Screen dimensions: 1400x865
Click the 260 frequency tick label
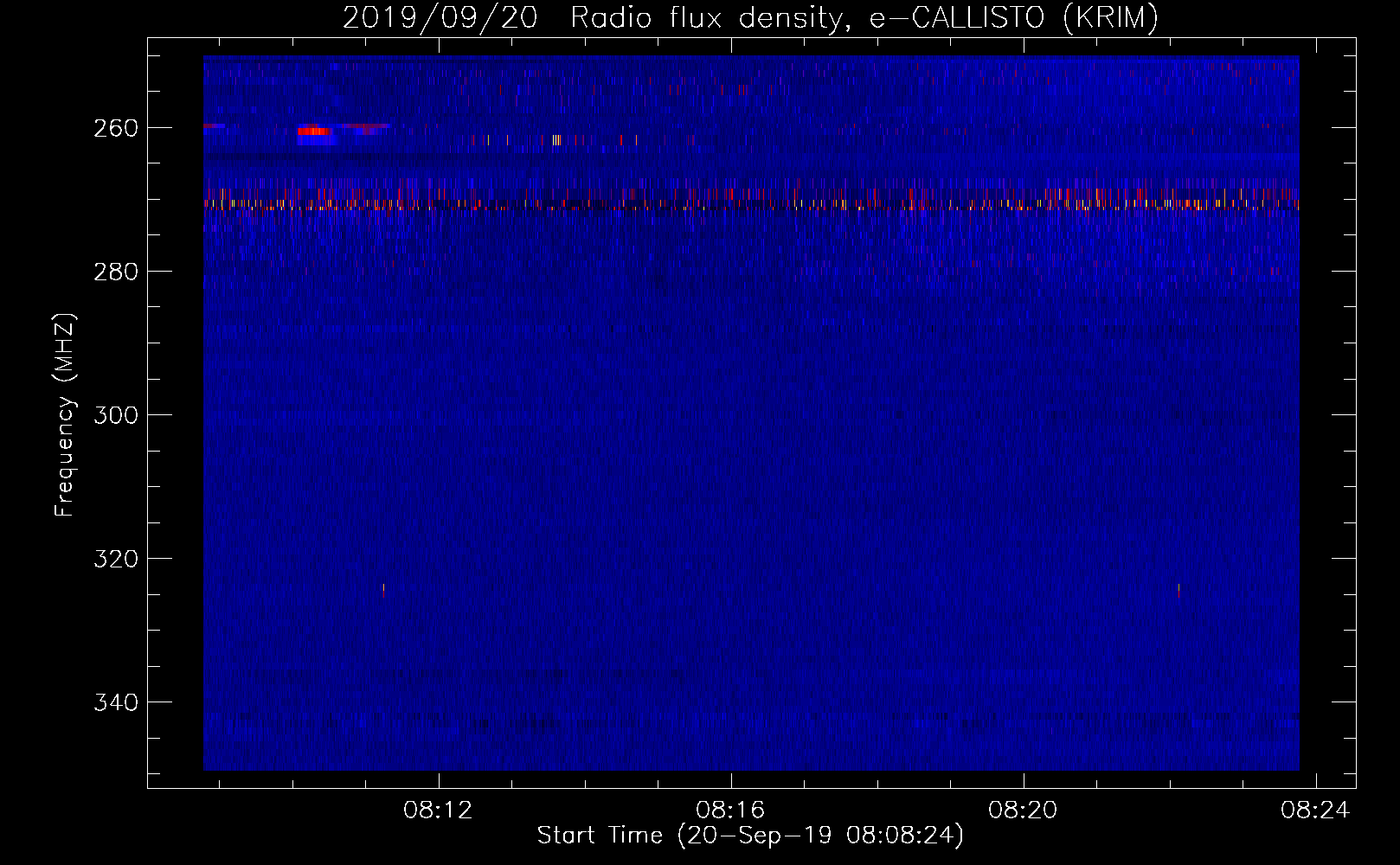pyautogui.click(x=116, y=128)
